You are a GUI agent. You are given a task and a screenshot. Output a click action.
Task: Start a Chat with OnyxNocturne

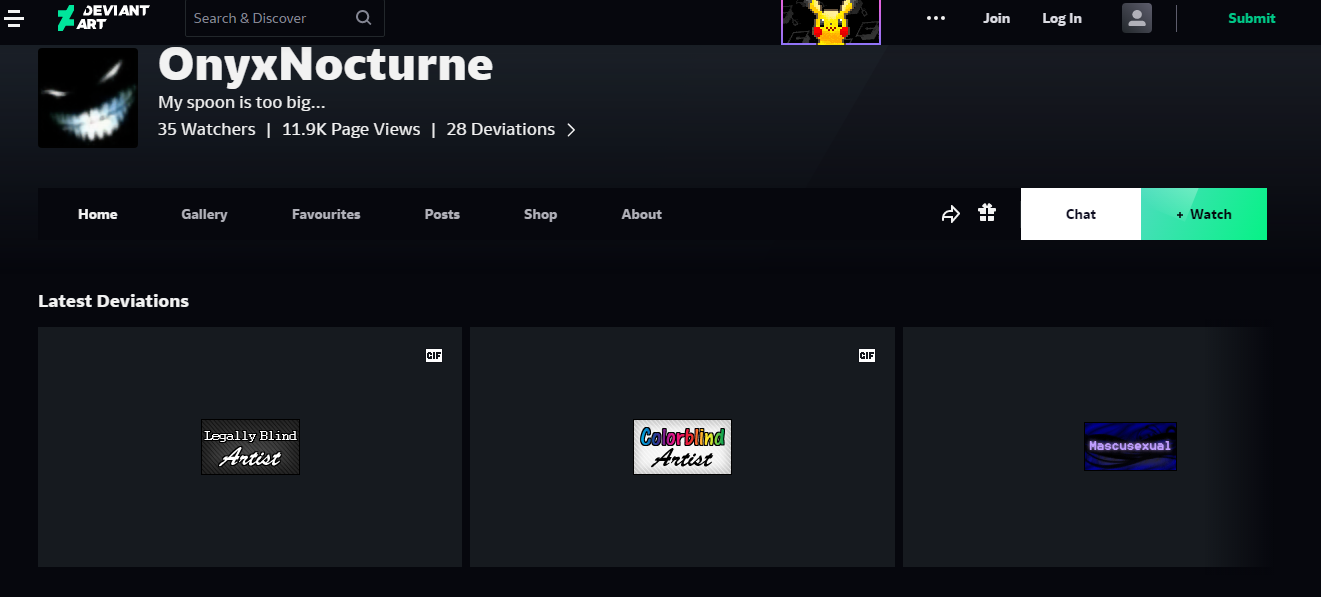coord(1081,214)
